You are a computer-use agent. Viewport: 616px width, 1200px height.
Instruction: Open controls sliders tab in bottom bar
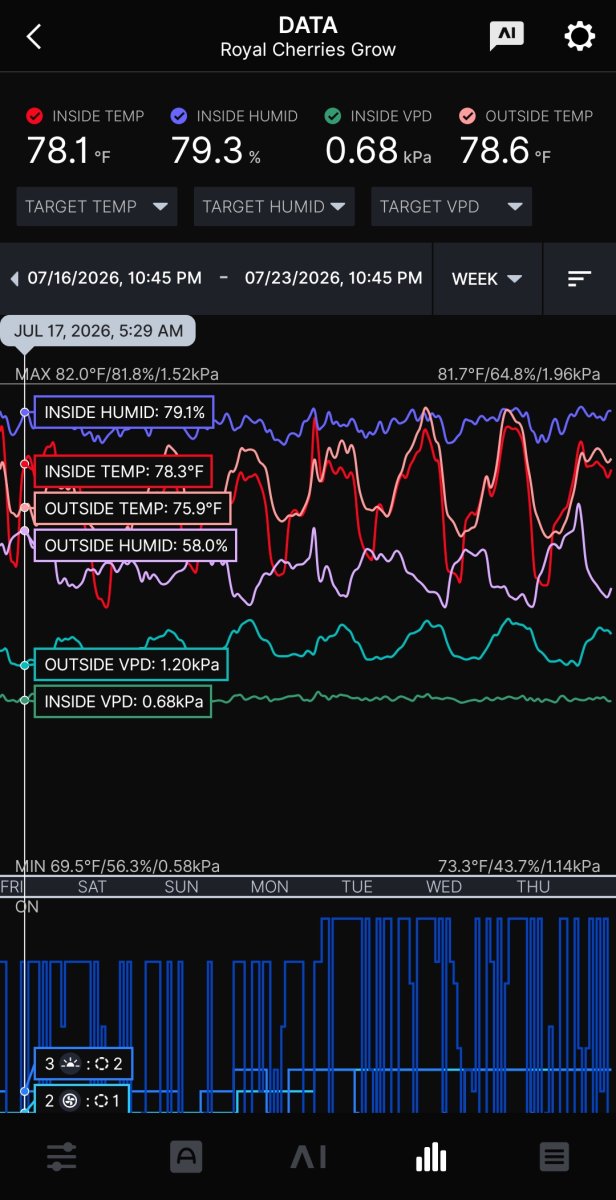click(62, 1157)
